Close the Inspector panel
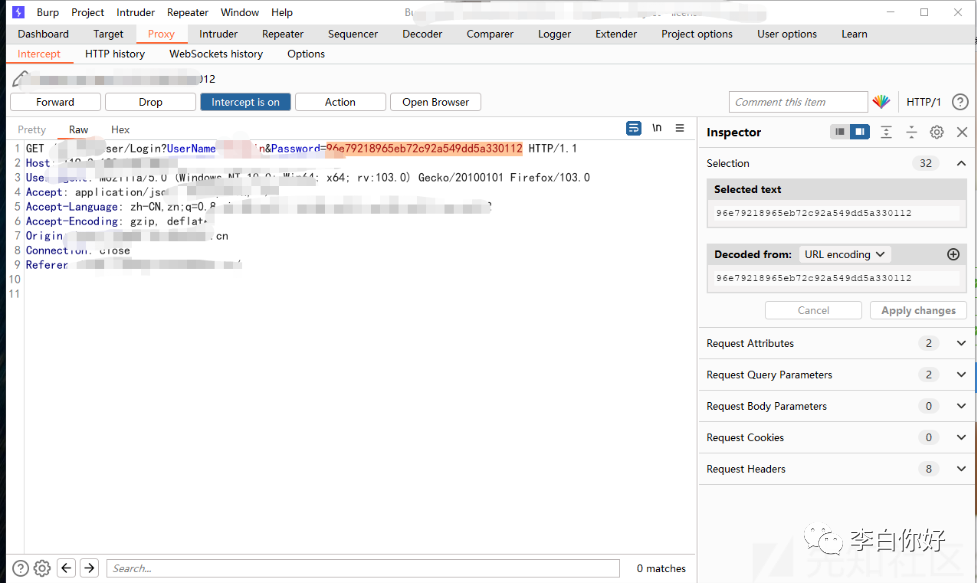 click(x=961, y=132)
